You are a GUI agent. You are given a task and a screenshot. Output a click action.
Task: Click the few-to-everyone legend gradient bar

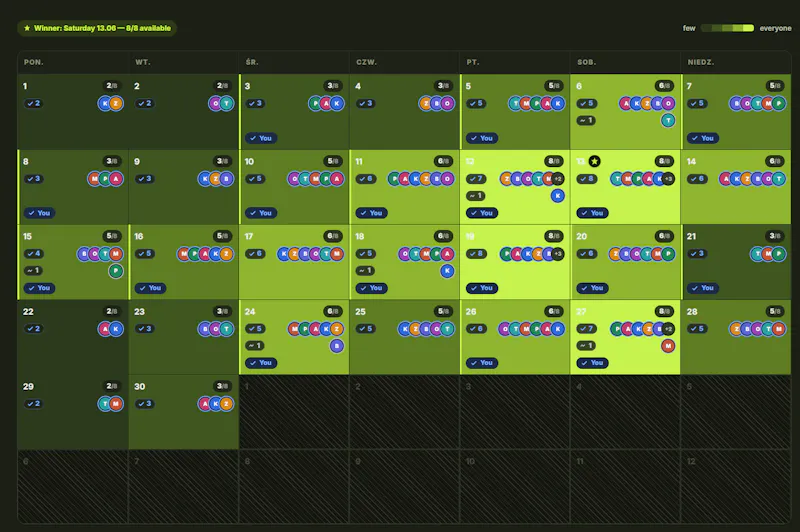[728, 28]
